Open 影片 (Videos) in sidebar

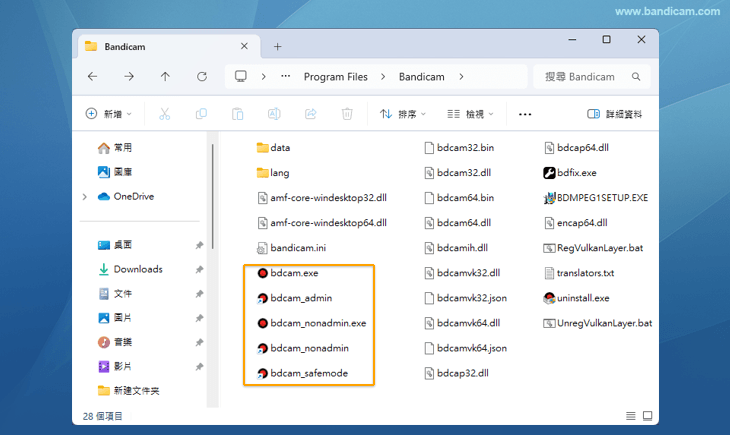(x=115, y=366)
